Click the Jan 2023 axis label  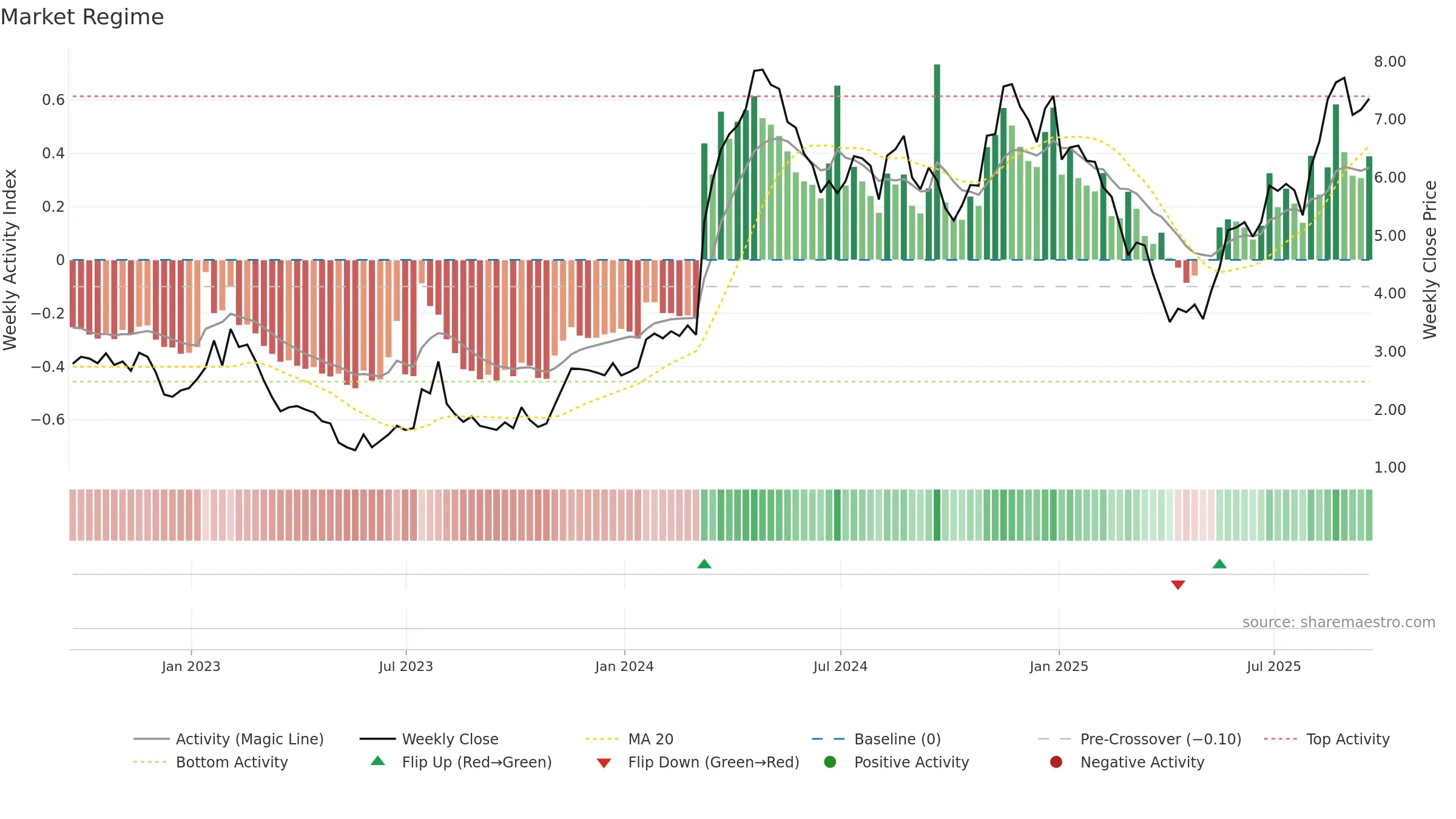coord(191,667)
